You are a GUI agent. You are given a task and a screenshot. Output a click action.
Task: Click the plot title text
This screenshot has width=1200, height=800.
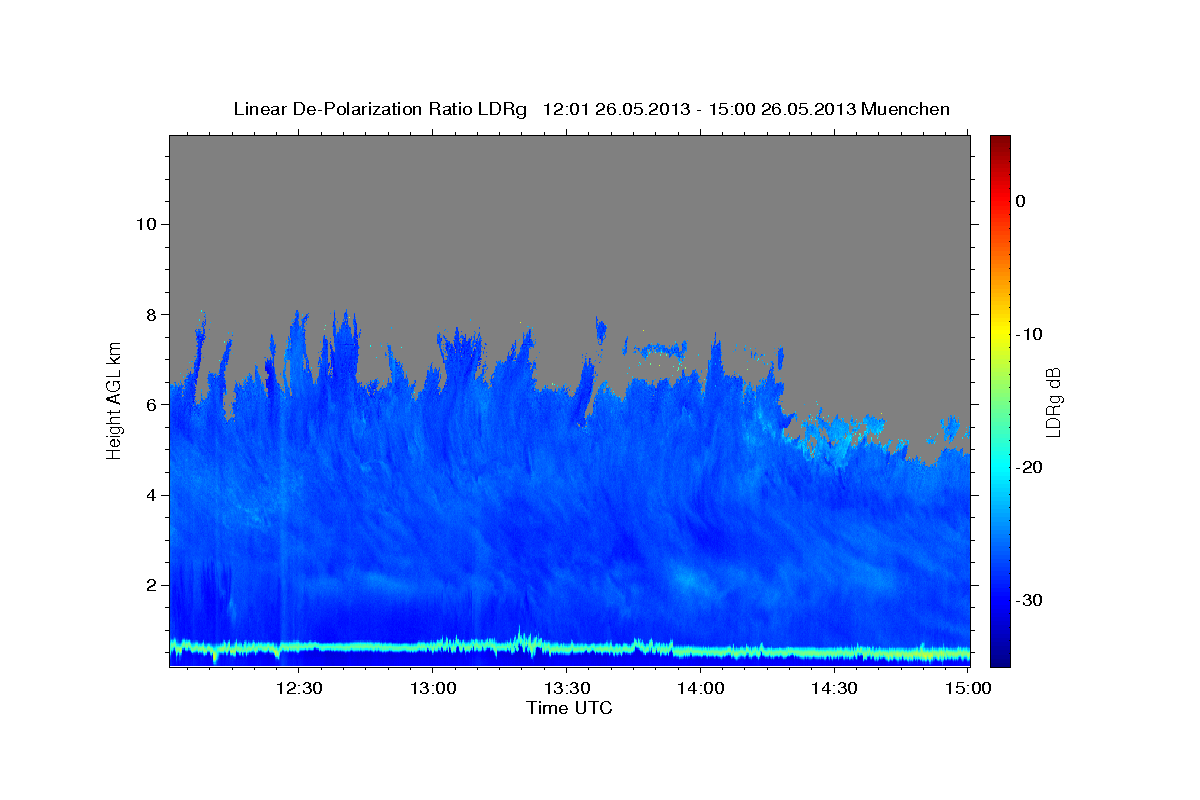tap(591, 109)
